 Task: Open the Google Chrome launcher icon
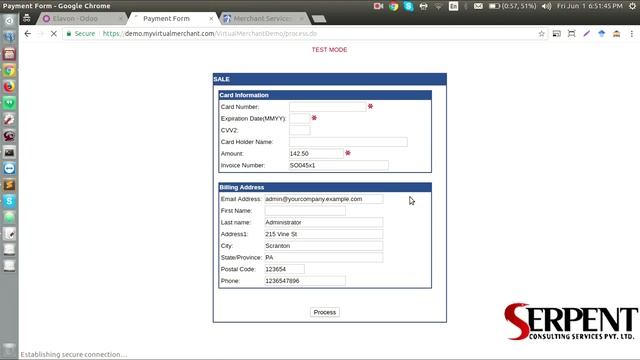tap(9, 71)
